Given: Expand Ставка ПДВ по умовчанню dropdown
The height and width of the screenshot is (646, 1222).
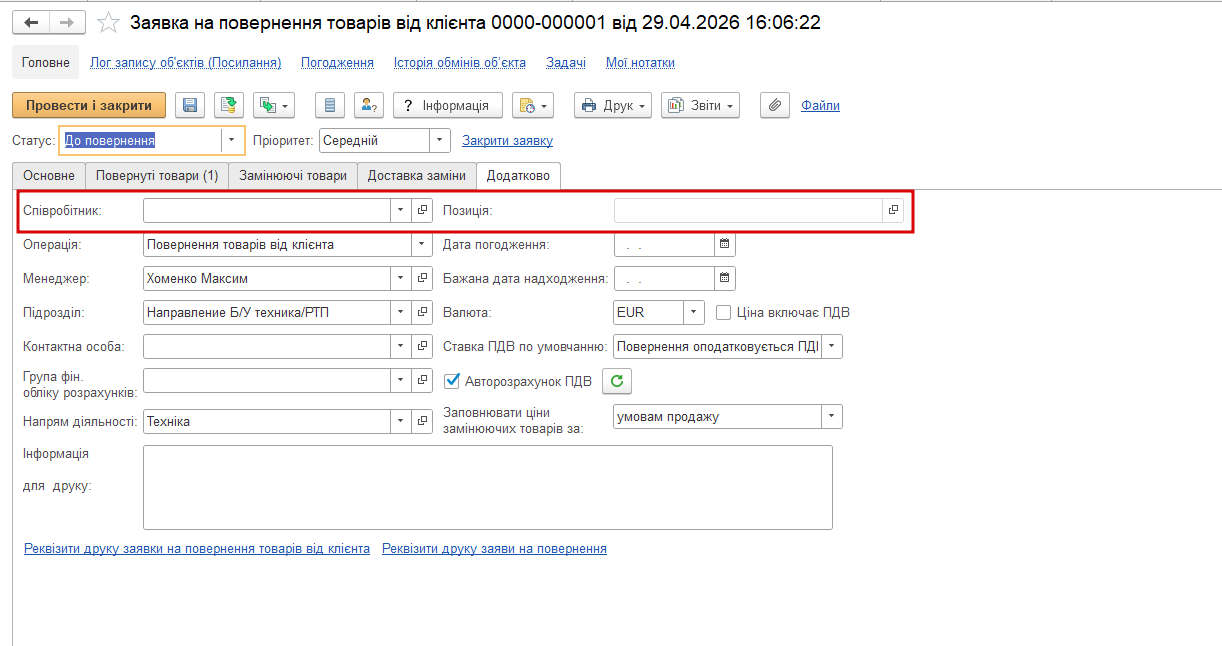Looking at the screenshot, I should (832, 347).
